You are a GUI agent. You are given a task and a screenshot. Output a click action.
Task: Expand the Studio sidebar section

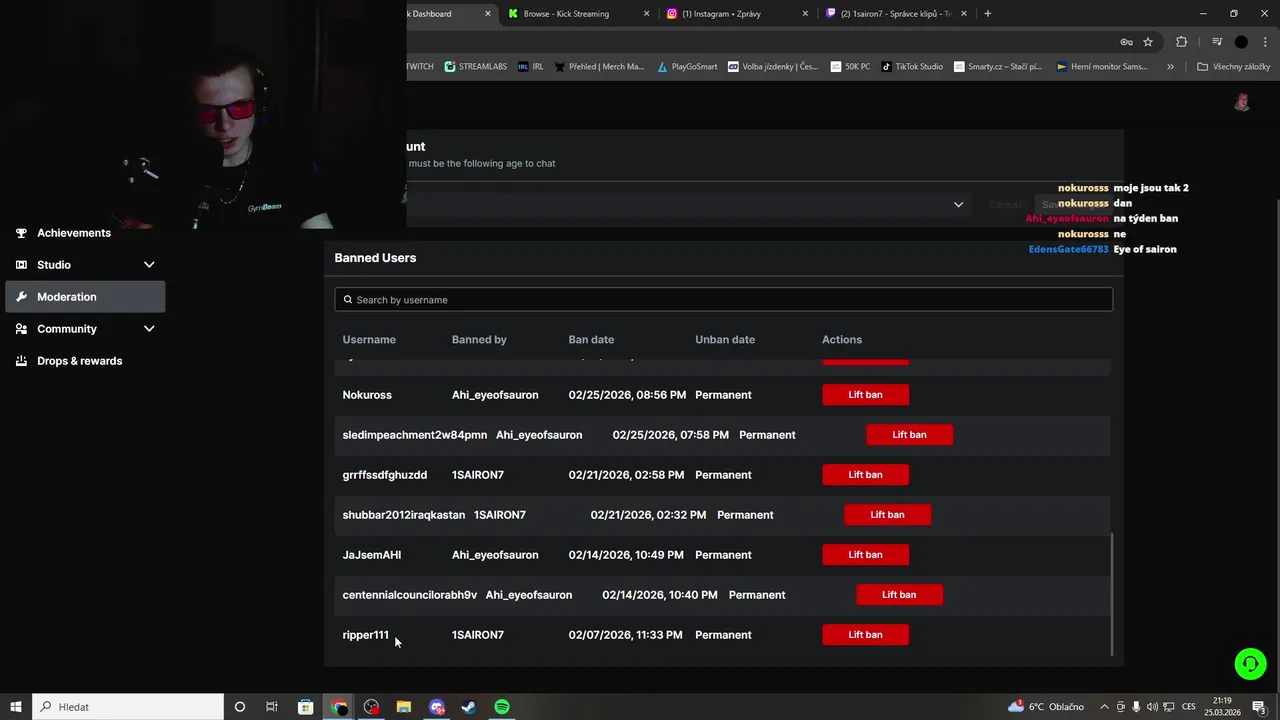pos(149,265)
